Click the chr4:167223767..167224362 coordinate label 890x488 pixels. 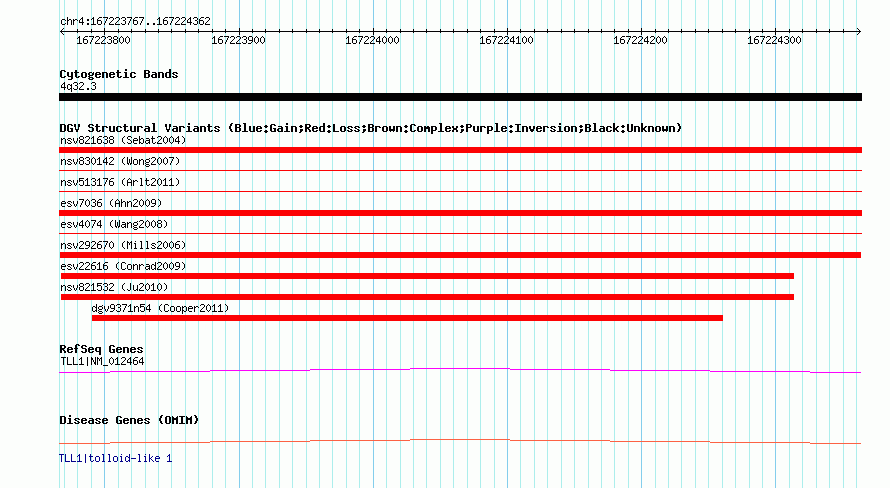pos(135,21)
